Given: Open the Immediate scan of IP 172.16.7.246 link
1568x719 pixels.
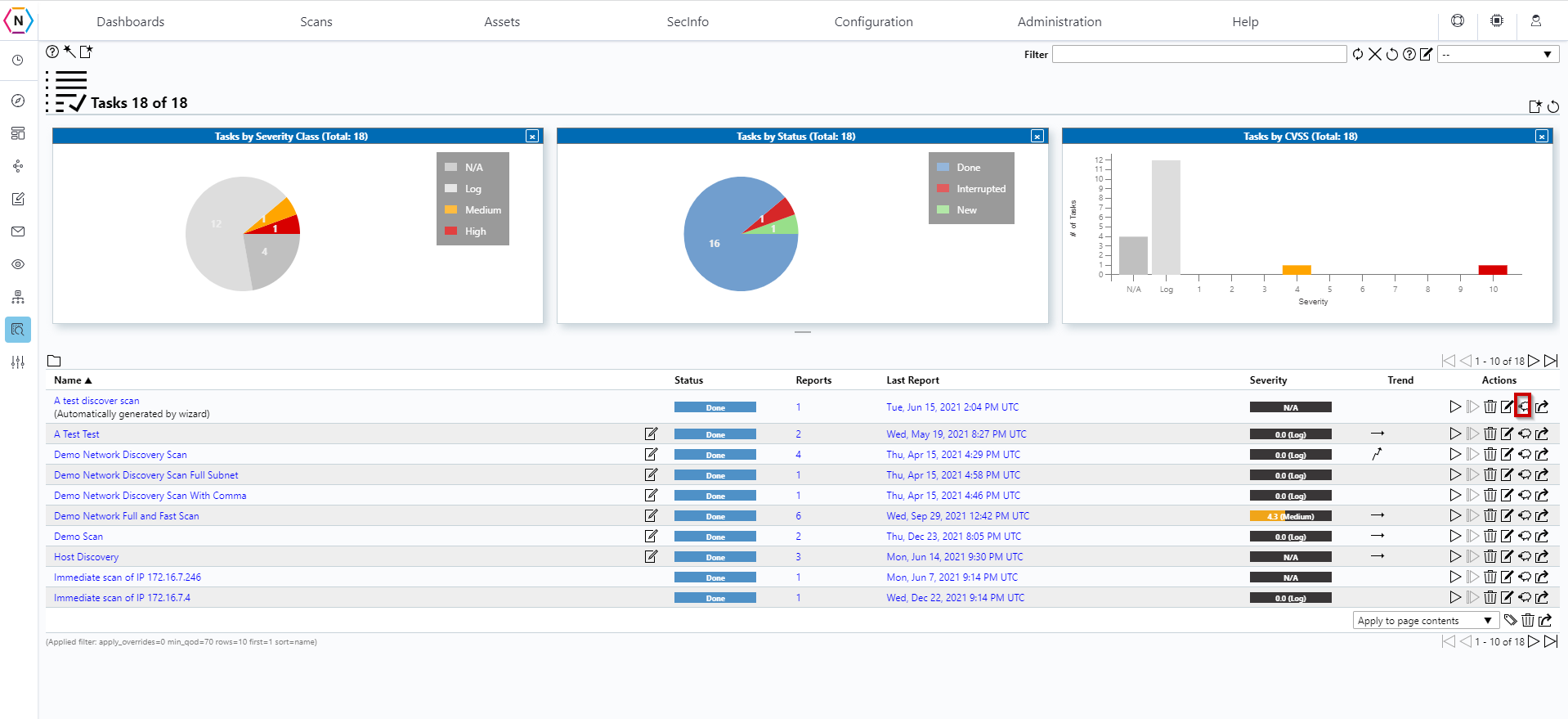Looking at the screenshot, I should pyautogui.click(x=128, y=577).
